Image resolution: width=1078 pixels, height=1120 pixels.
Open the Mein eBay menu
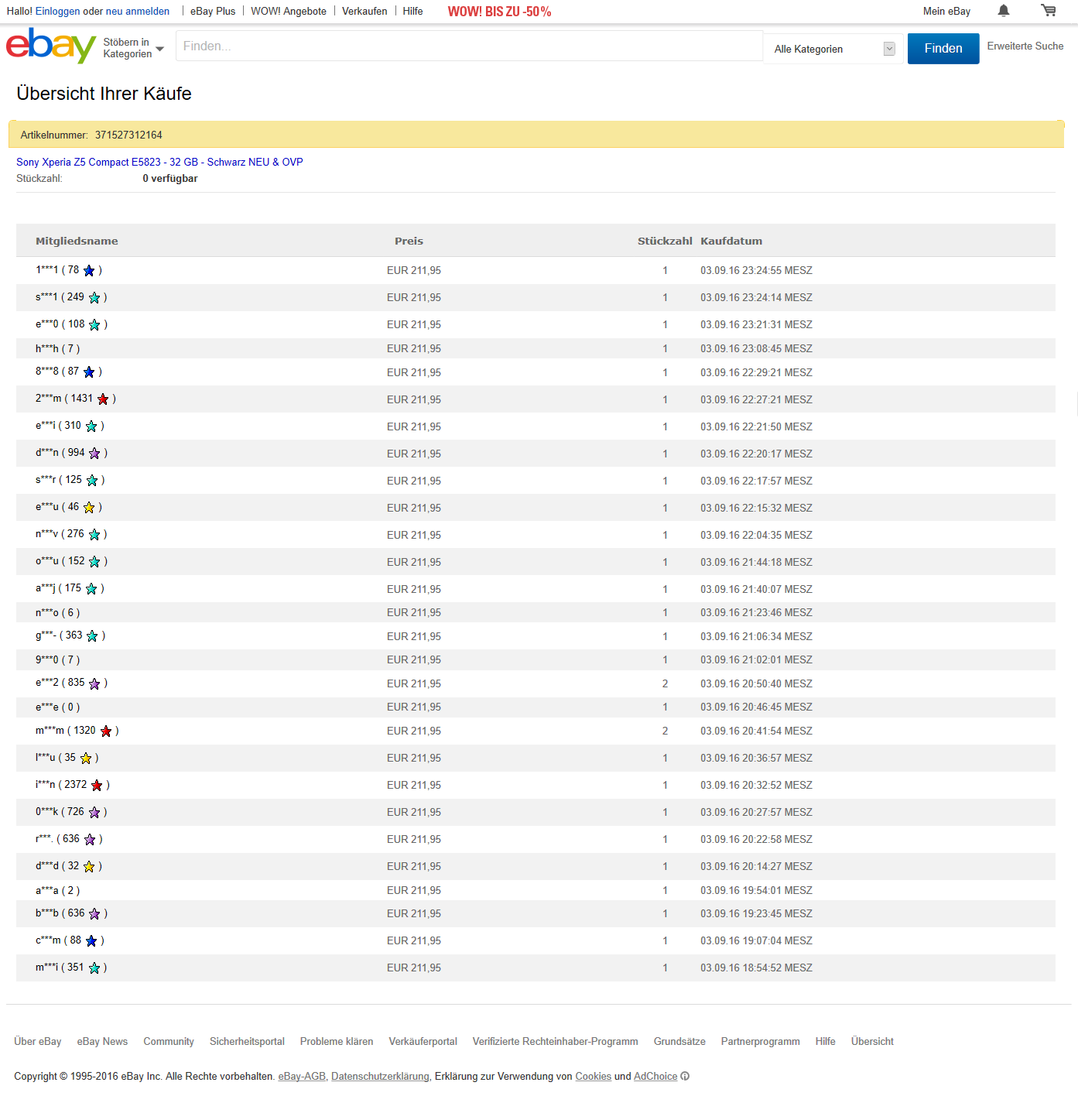[946, 11]
